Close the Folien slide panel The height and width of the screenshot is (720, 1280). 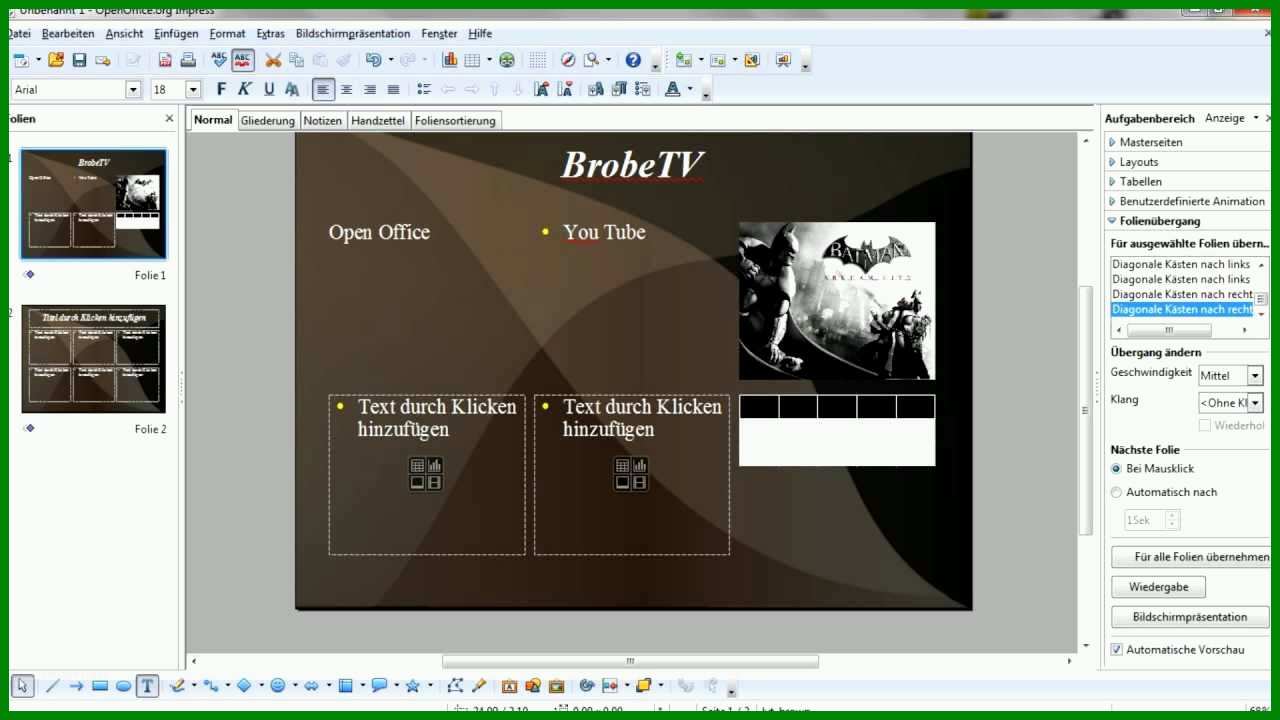tap(169, 119)
